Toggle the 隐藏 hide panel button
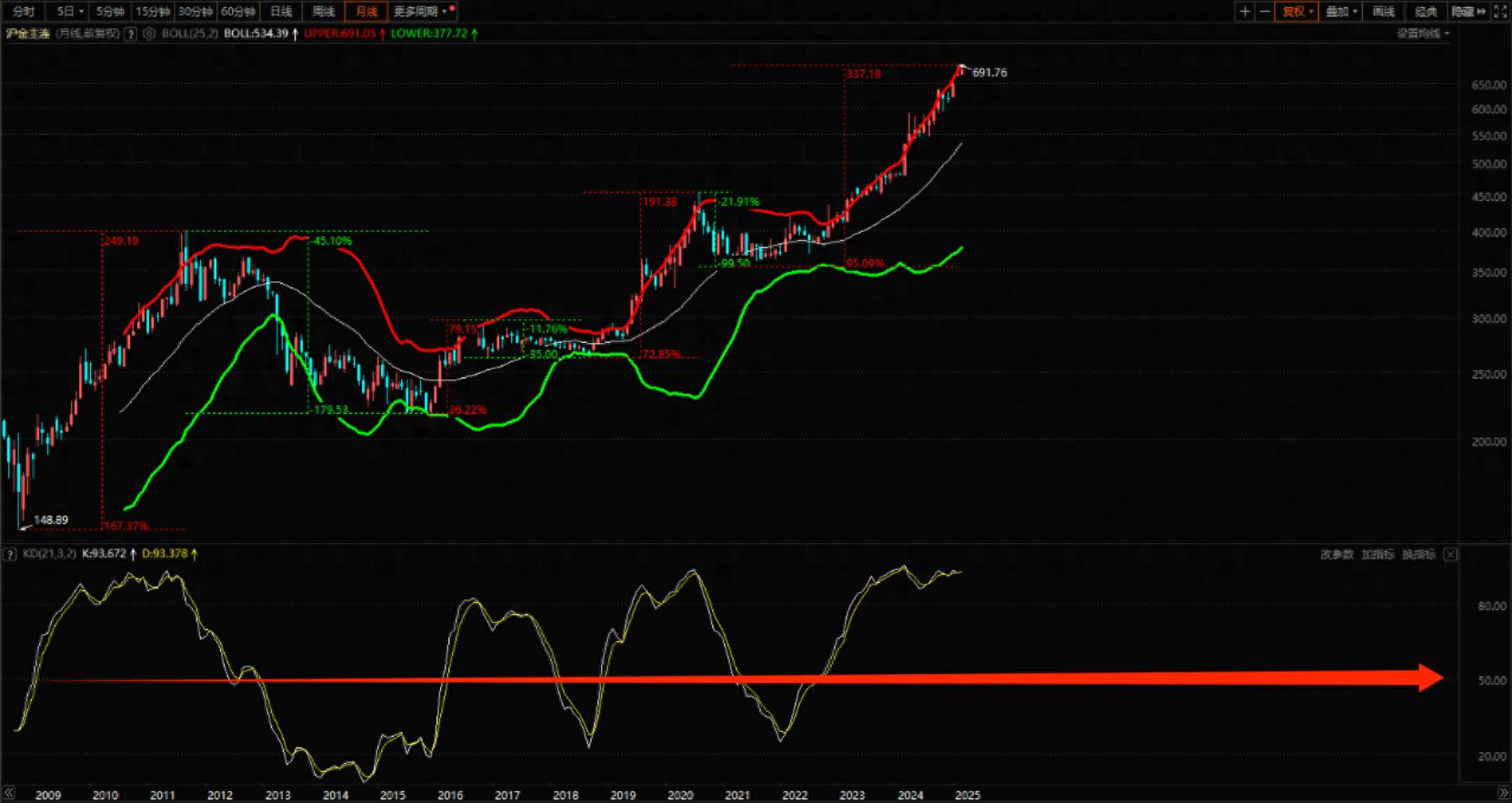This screenshot has height=803, width=1512. (x=1467, y=11)
